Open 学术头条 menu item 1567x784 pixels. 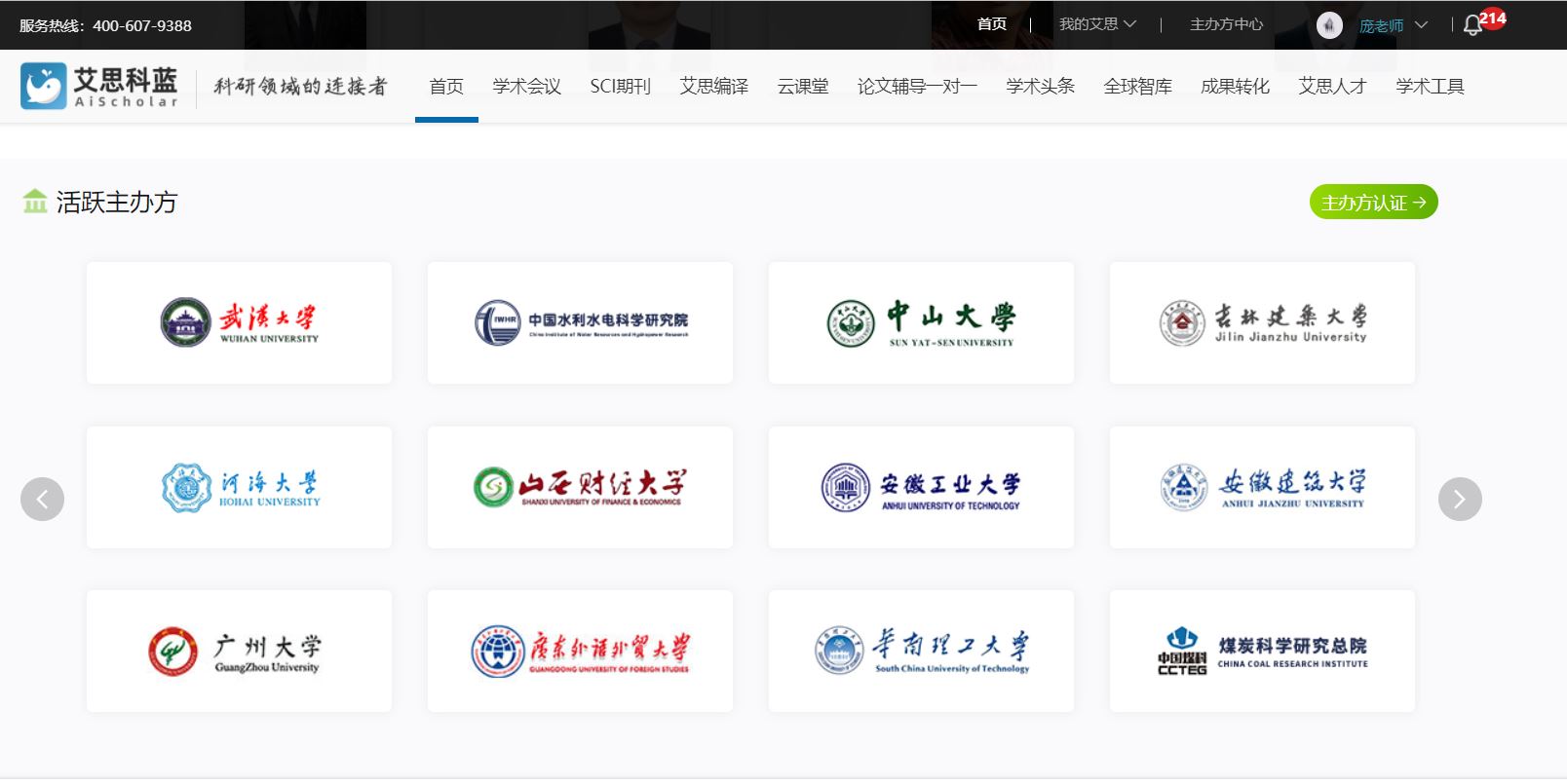click(x=1040, y=87)
